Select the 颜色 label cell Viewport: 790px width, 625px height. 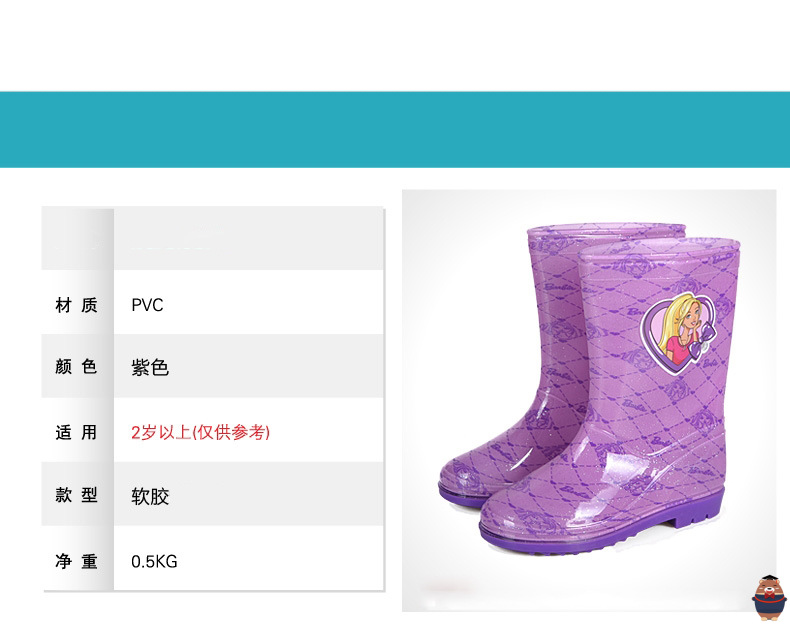[77, 366]
